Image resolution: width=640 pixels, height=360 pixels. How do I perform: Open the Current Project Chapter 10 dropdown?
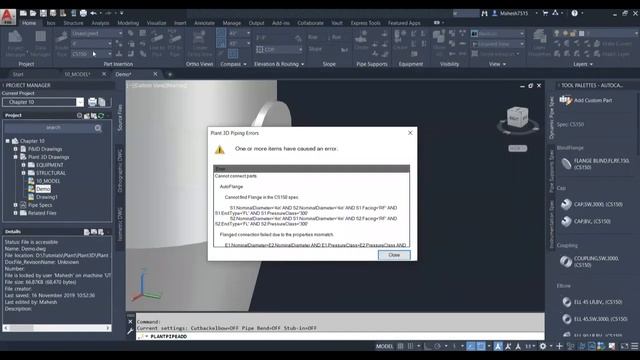[80, 102]
